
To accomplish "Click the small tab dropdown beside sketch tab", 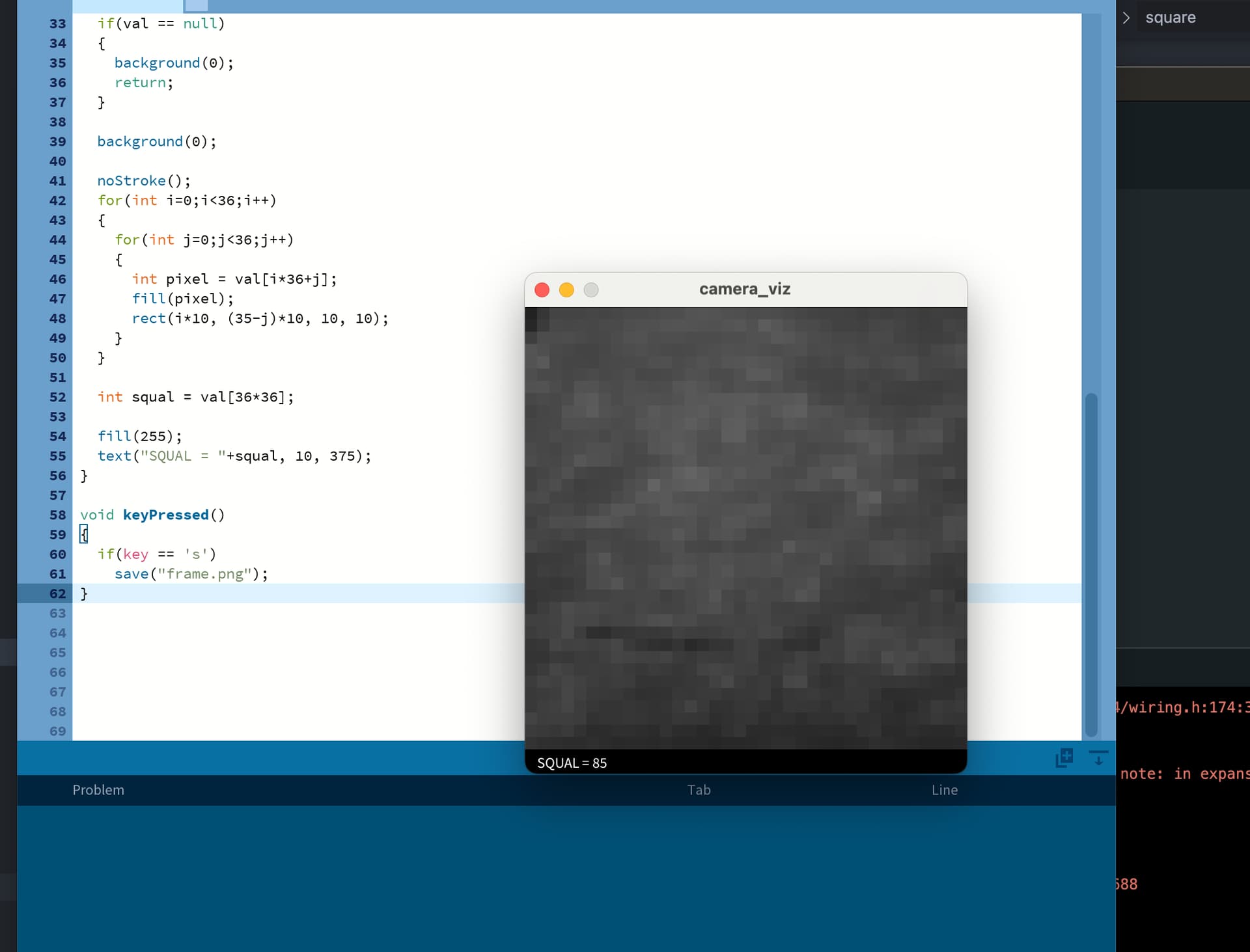I will [x=196, y=6].
